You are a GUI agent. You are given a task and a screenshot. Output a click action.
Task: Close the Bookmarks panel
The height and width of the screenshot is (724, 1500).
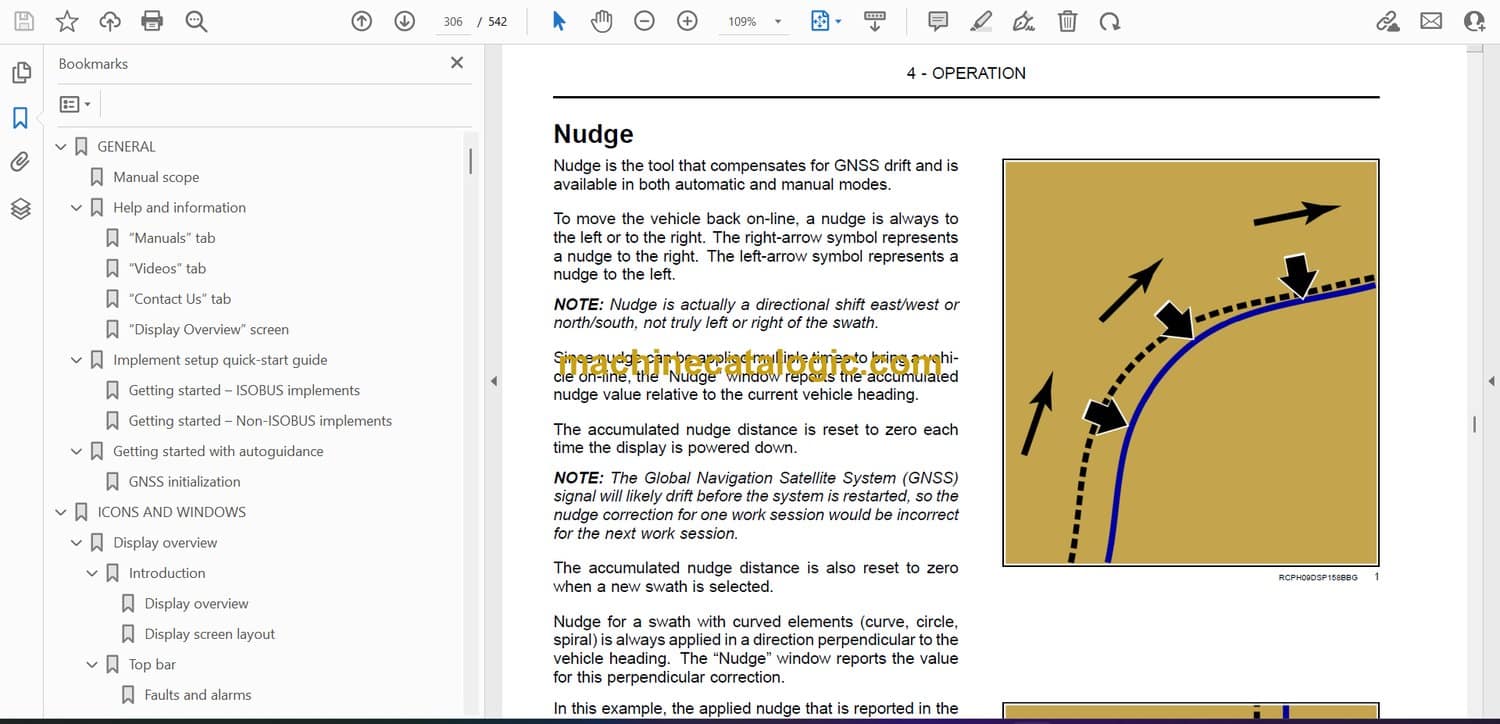coord(457,63)
